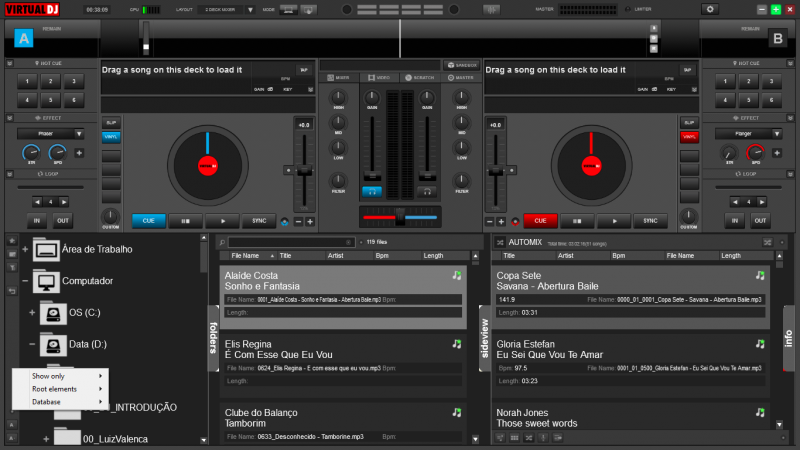Click the browser search field
The width and height of the screenshot is (800, 450).
290,242
